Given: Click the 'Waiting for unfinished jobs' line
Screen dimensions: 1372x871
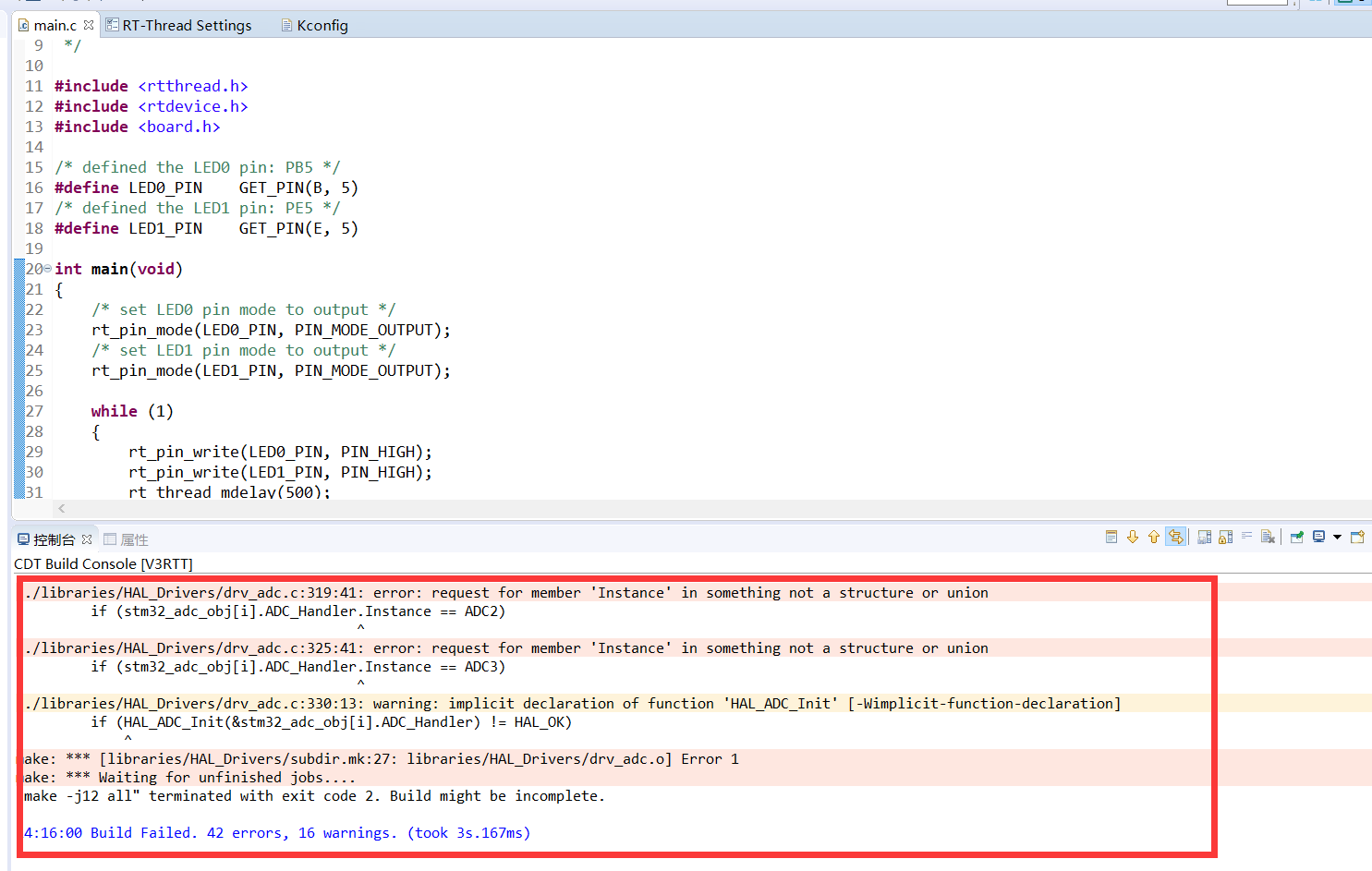Looking at the screenshot, I should click(189, 778).
